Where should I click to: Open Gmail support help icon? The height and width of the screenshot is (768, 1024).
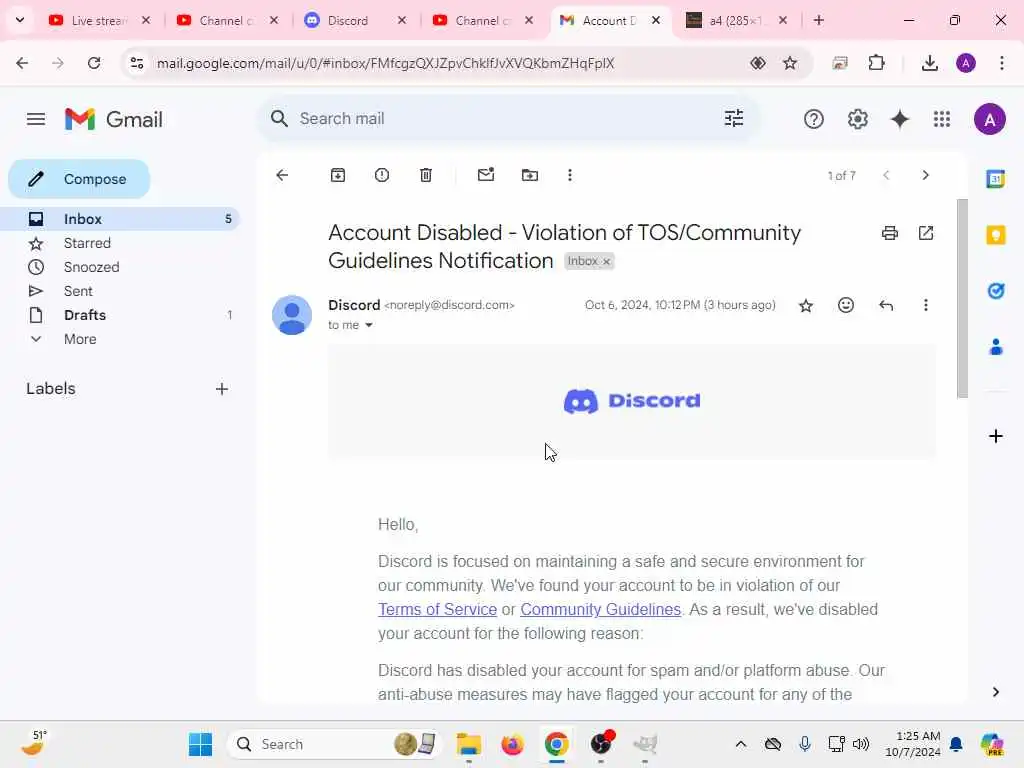click(x=814, y=120)
